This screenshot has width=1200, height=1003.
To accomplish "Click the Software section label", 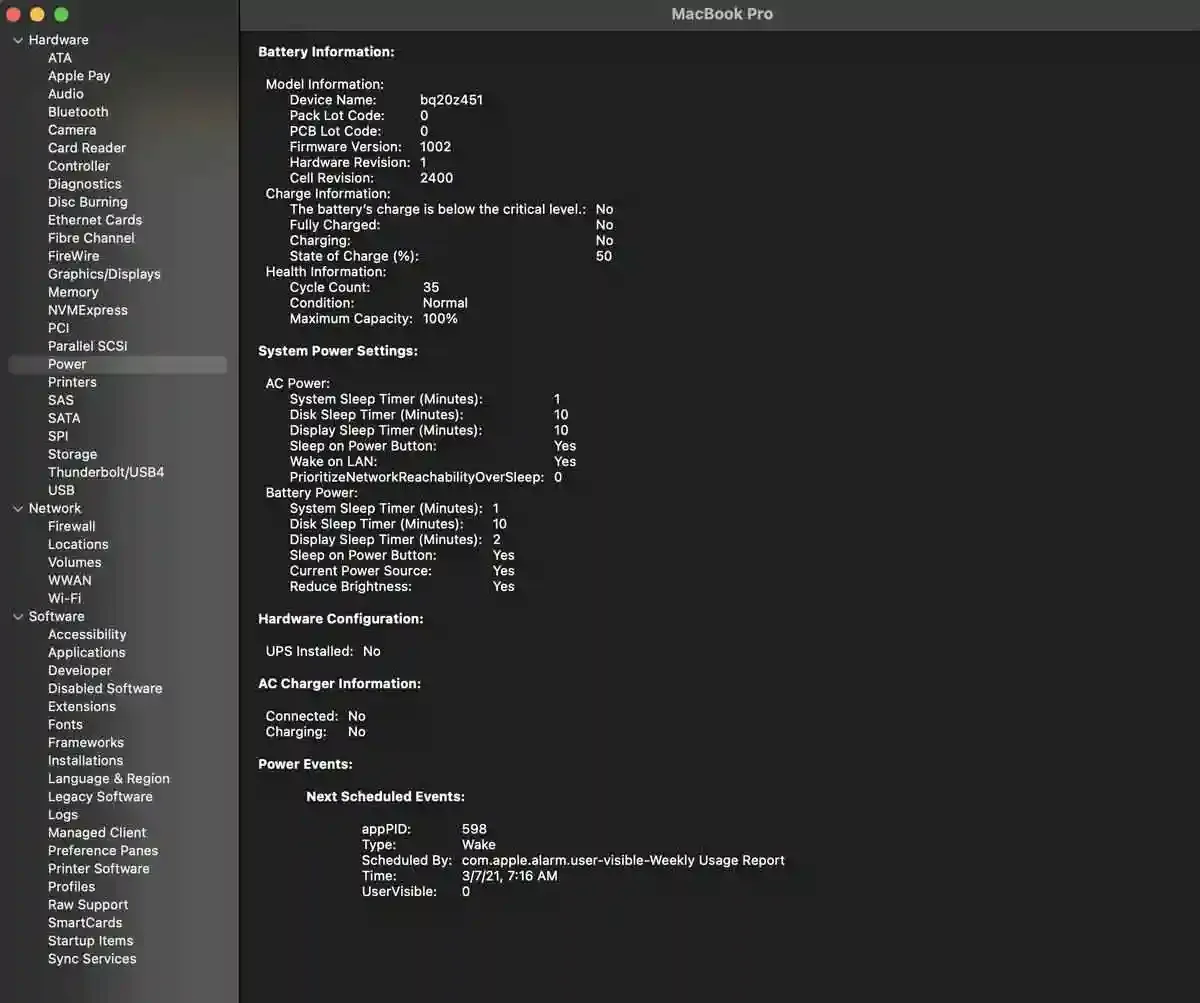I will coord(57,616).
